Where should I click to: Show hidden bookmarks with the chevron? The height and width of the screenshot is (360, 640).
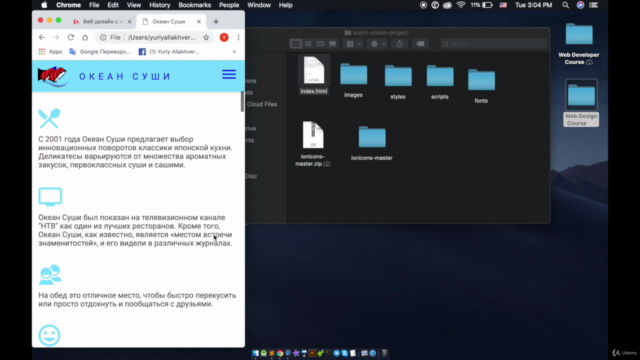pyautogui.click(x=234, y=52)
